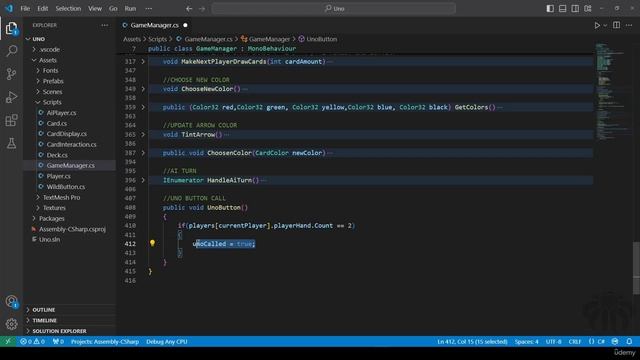The width and height of the screenshot is (640, 360).
Task: Go forward using the navigation arrow
Action: [202, 9]
